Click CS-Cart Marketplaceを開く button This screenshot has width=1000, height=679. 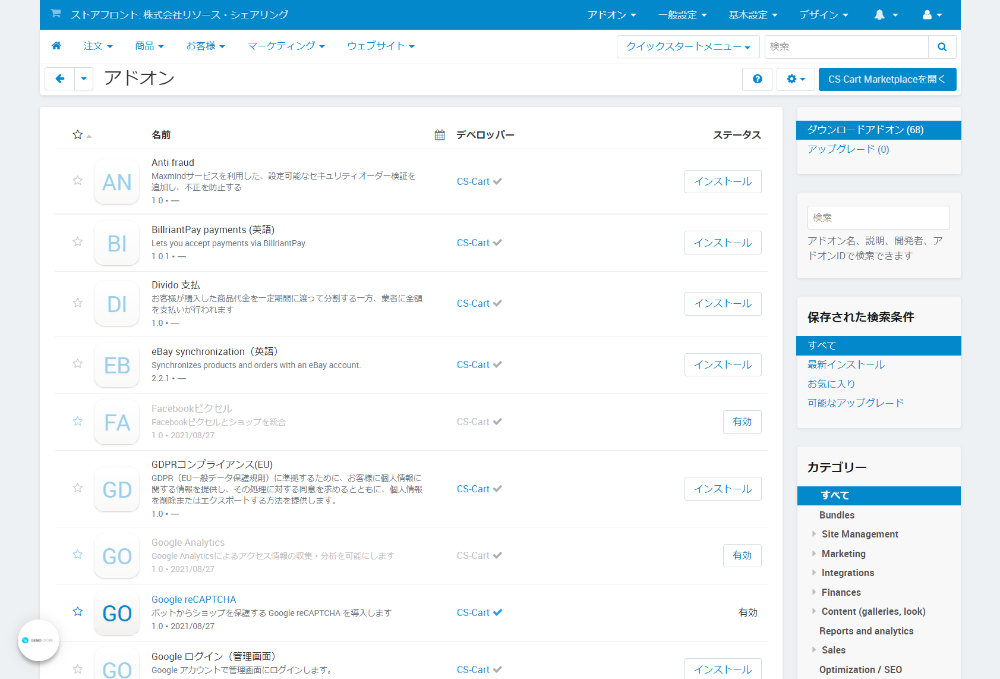point(887,79)
